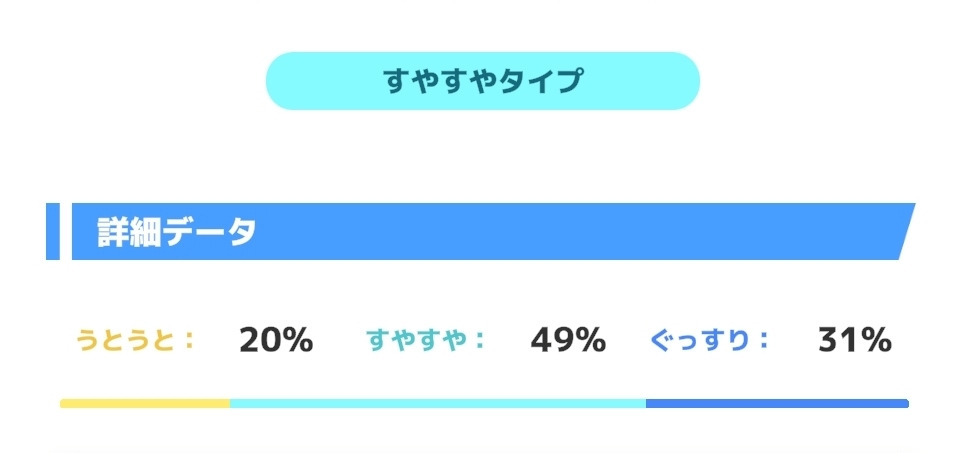This screenshot has height=453, width=968.
Task: Click the rounded left end of the sleep bar
Action: [63, 404]
